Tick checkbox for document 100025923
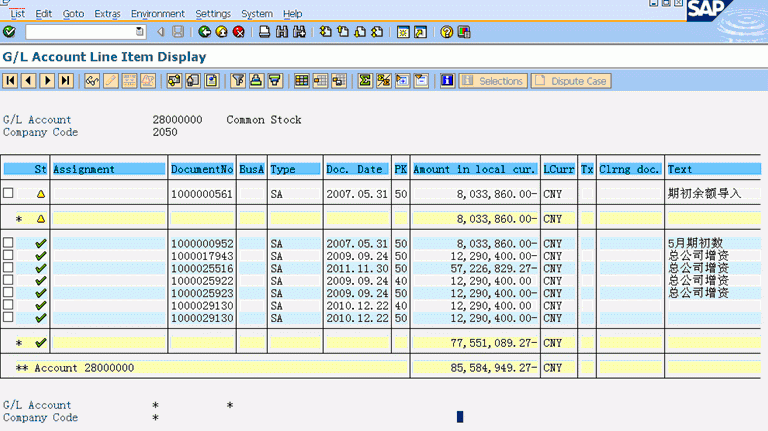 click(8, 292)
